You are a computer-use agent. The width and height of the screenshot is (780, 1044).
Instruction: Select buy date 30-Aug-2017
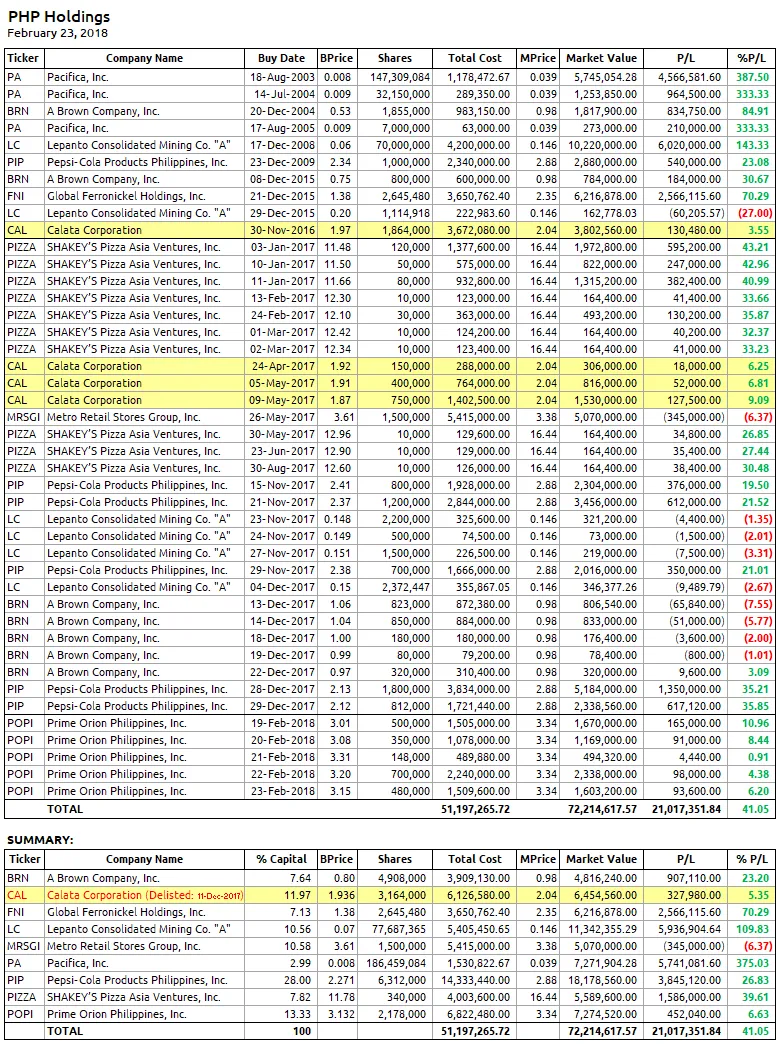point(282,468)
